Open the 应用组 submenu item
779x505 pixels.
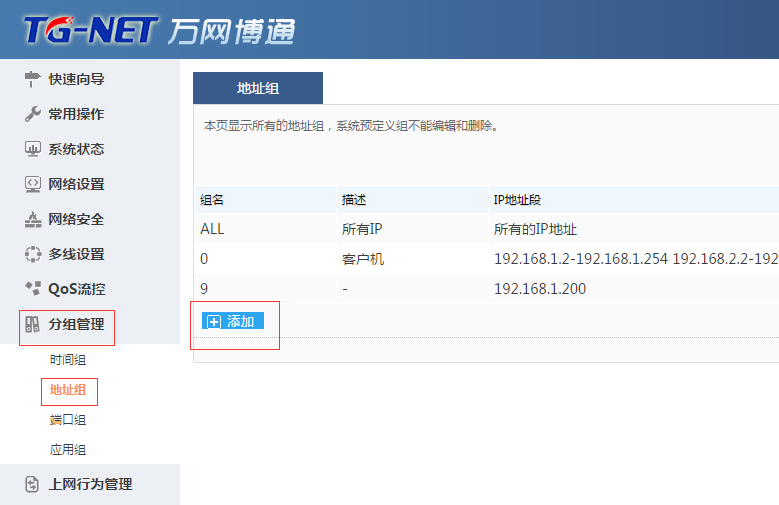pos(68,450)
